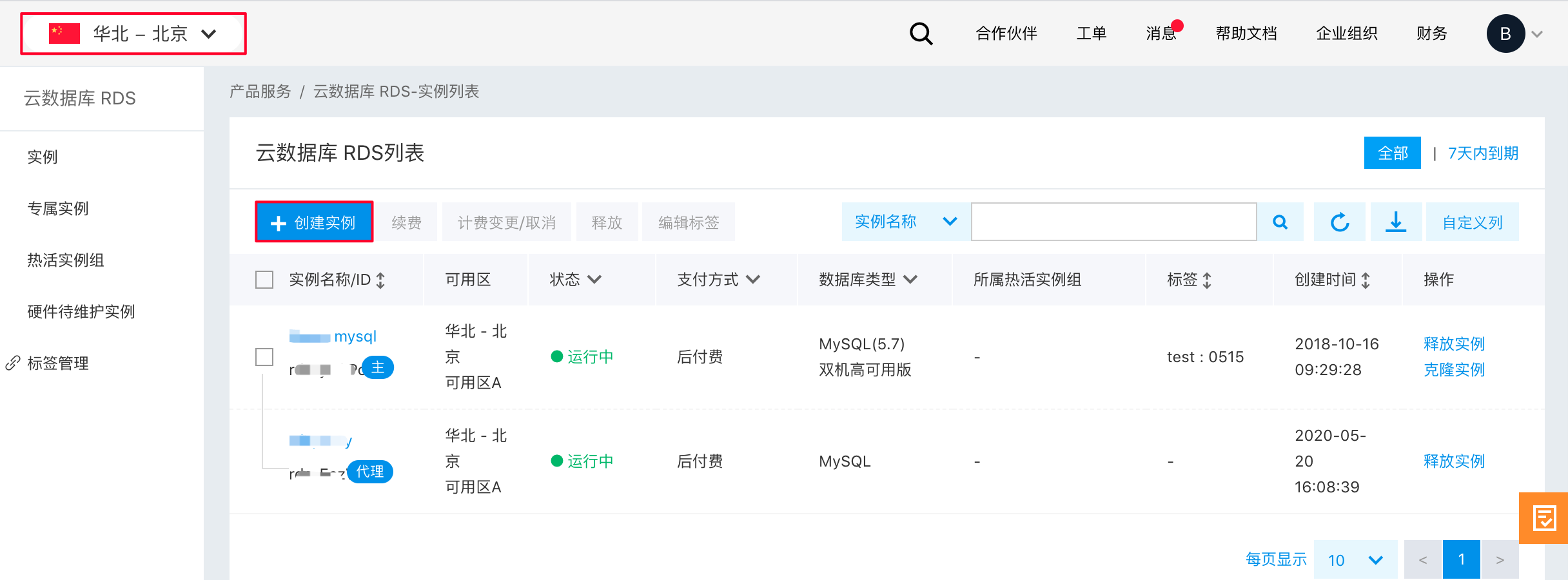Switch to the 7天内到期 filter
Screen dimensions: 1568x580
[1483, 153]
